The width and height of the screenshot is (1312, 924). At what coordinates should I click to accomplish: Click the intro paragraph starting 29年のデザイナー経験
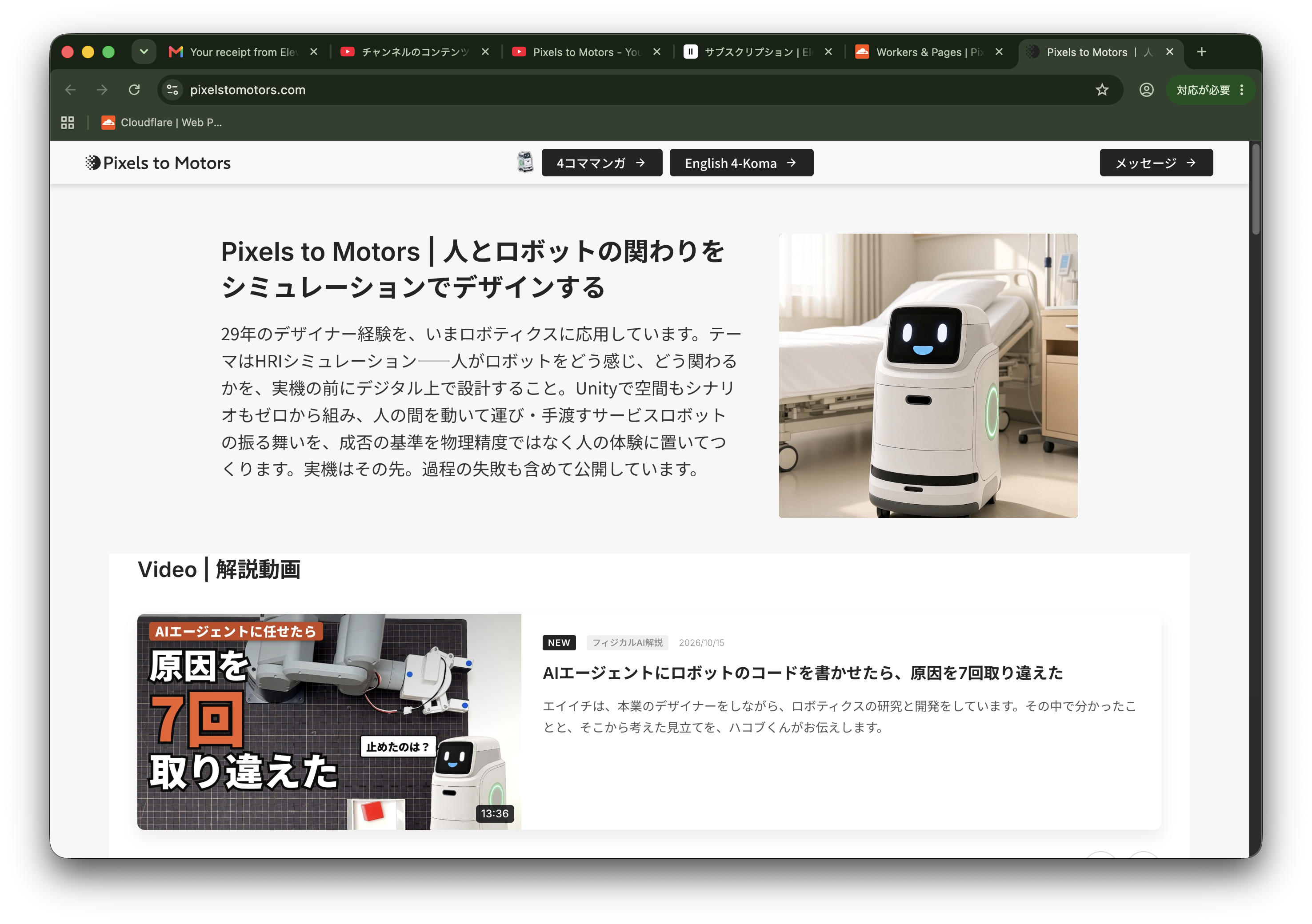click(481, 402)
